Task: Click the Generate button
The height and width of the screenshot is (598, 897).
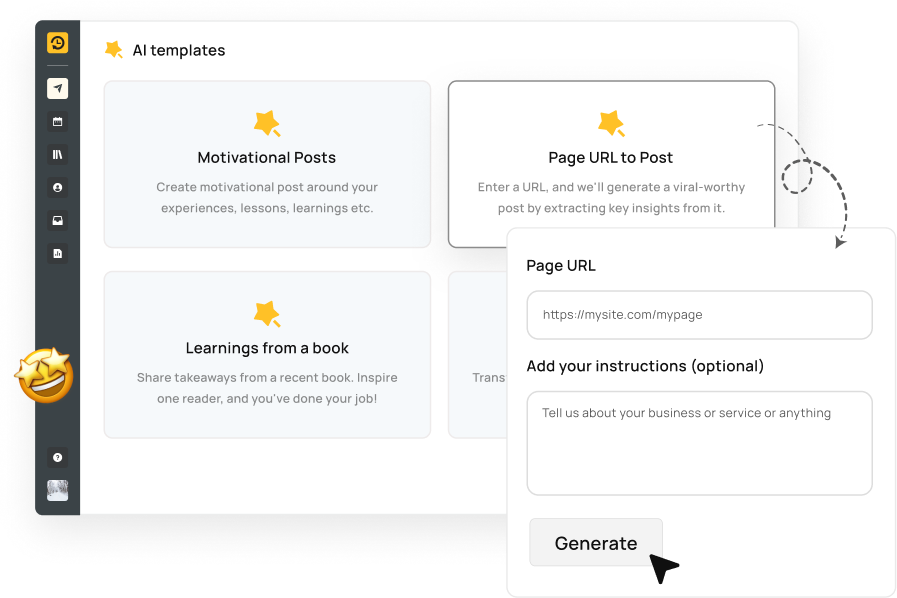Action: click(x=595, y=542)
